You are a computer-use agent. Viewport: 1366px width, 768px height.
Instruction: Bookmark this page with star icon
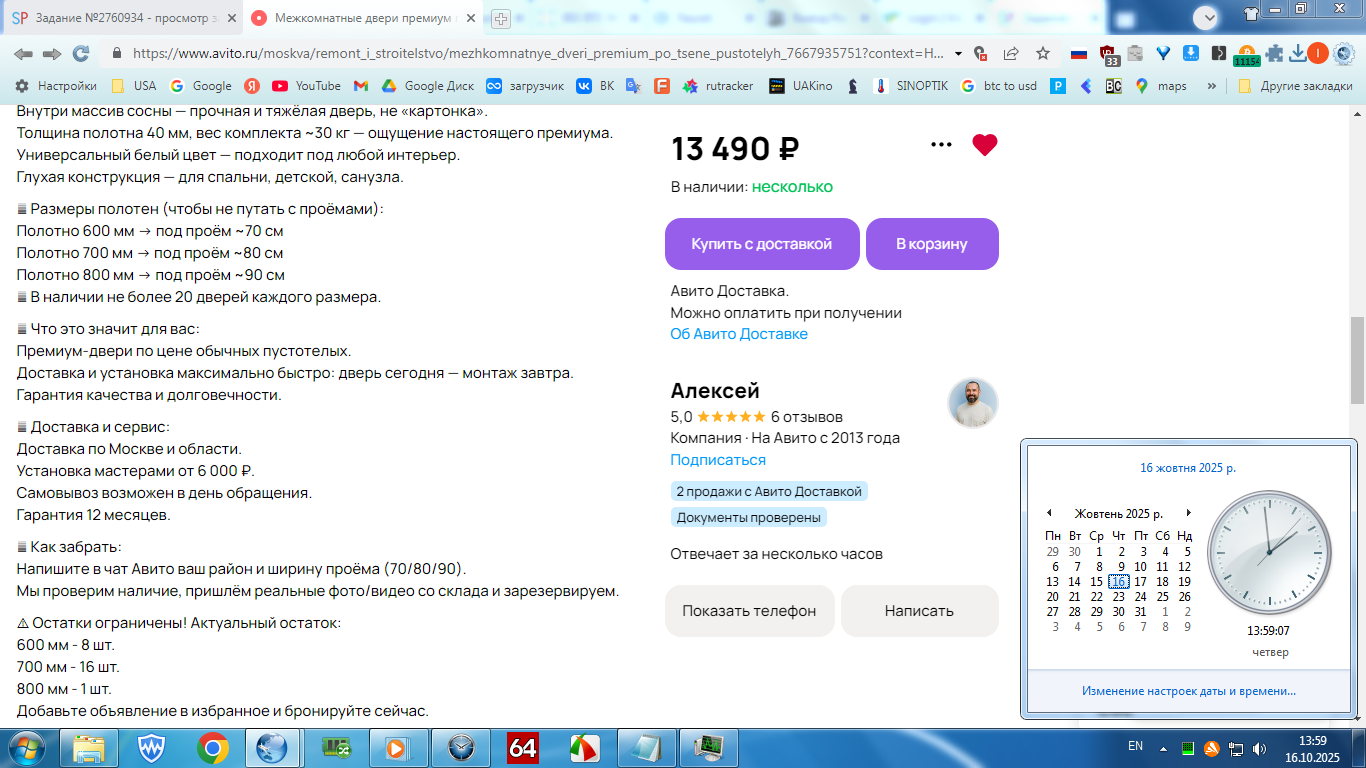(1043, 54)
